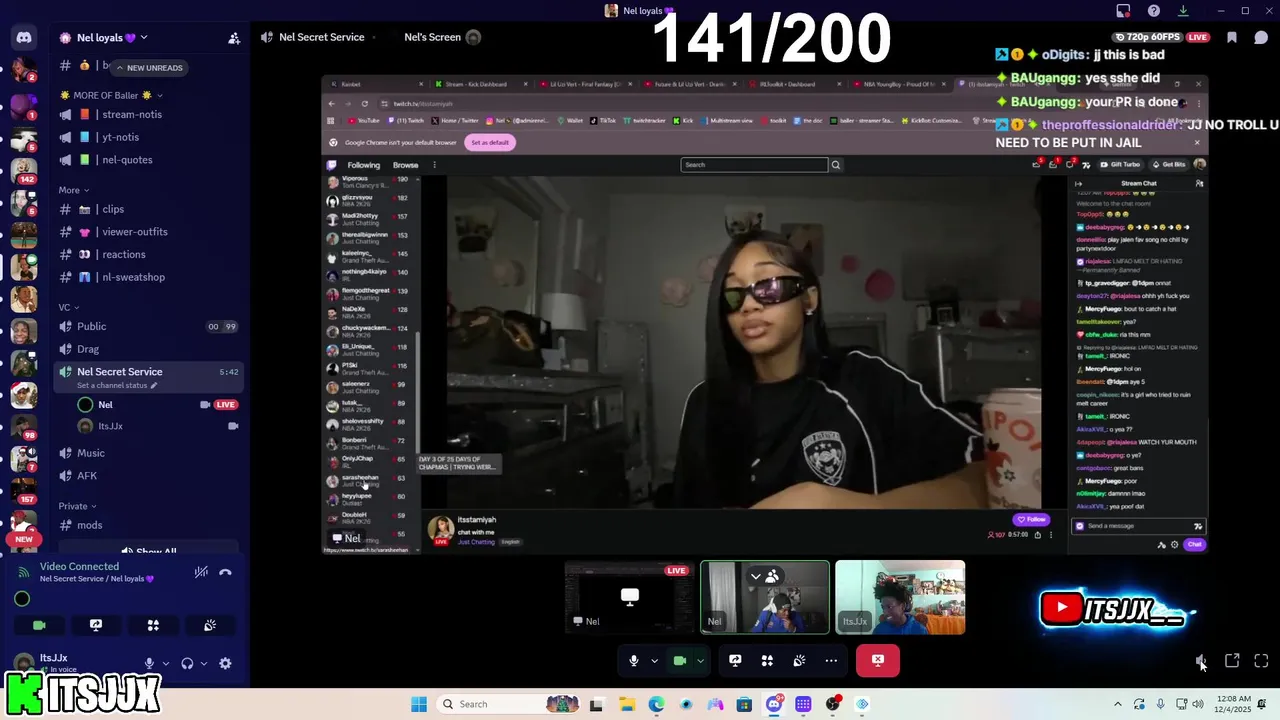The width and height of the screenshot is (1280, 720).
Task: Open clips text channel
Action: (x=113, y=209)
